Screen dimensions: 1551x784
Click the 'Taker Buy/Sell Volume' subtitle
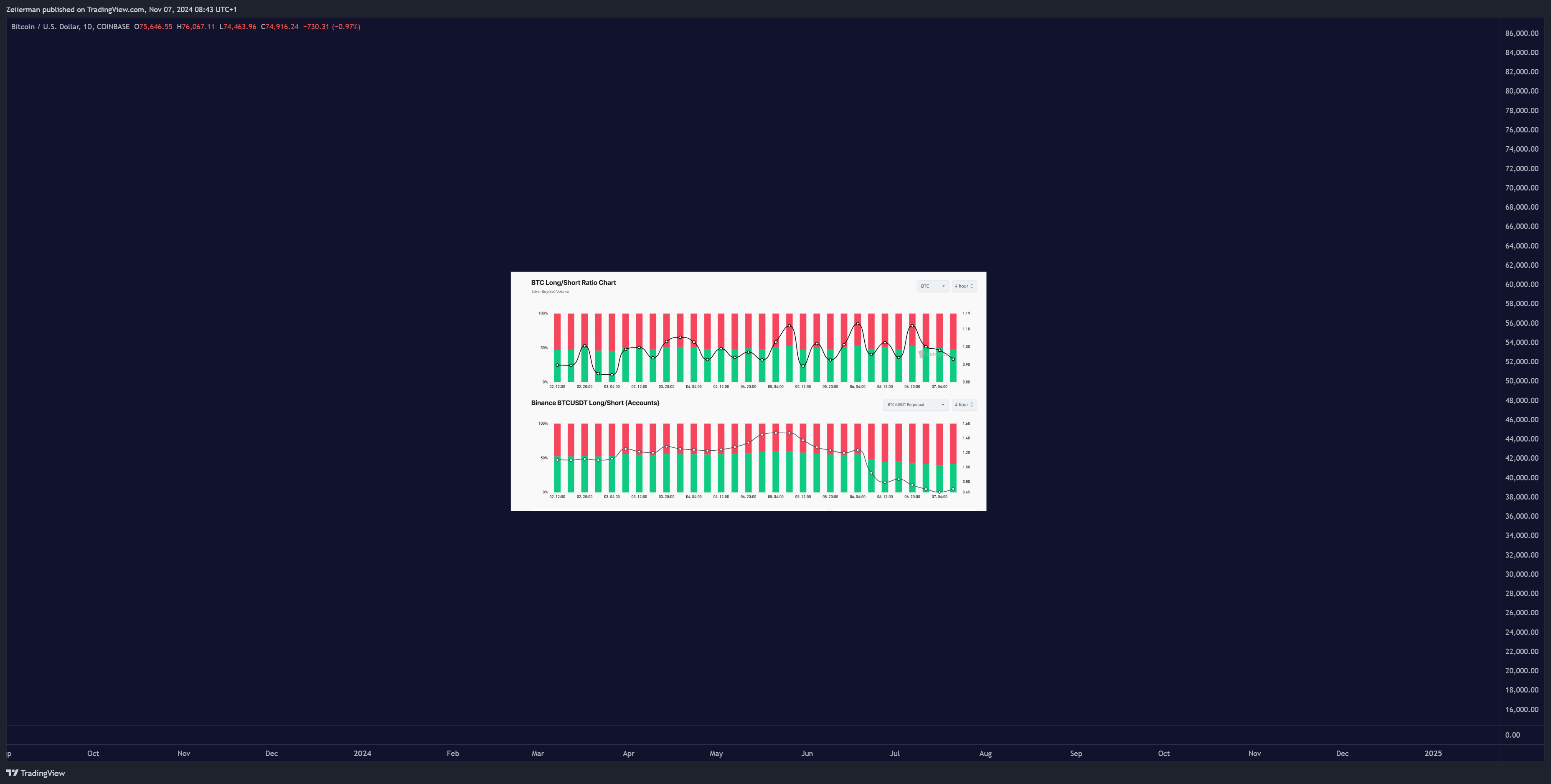tap(550, 292)
